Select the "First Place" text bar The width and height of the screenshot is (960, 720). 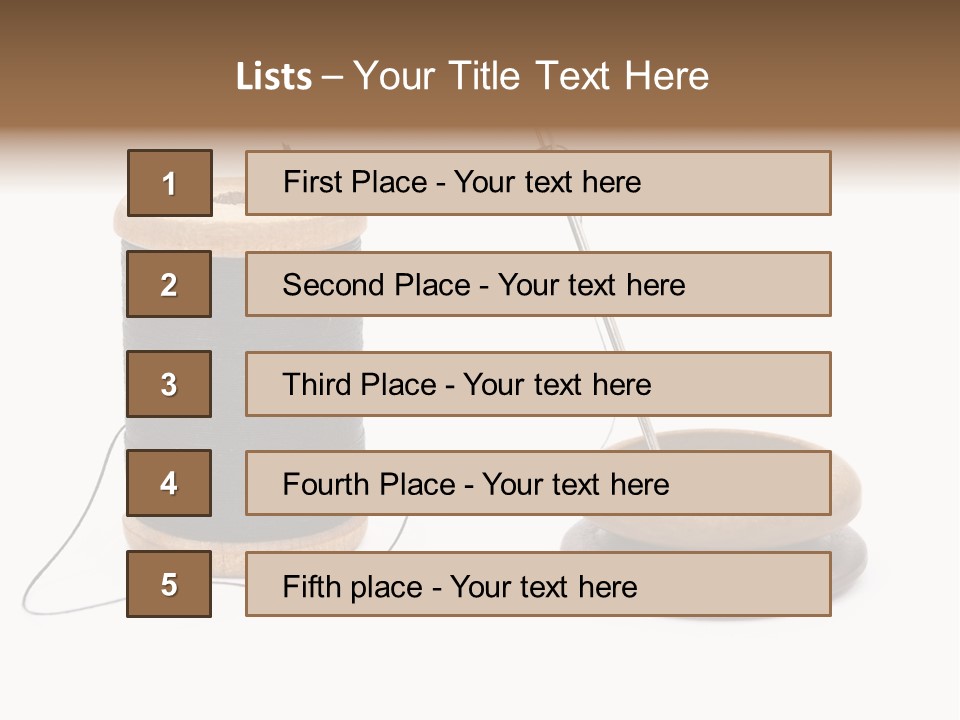[538, 183]
